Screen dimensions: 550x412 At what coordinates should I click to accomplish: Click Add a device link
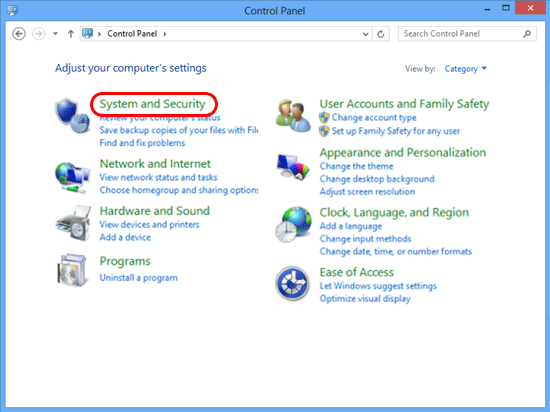(x=125, y=237)
